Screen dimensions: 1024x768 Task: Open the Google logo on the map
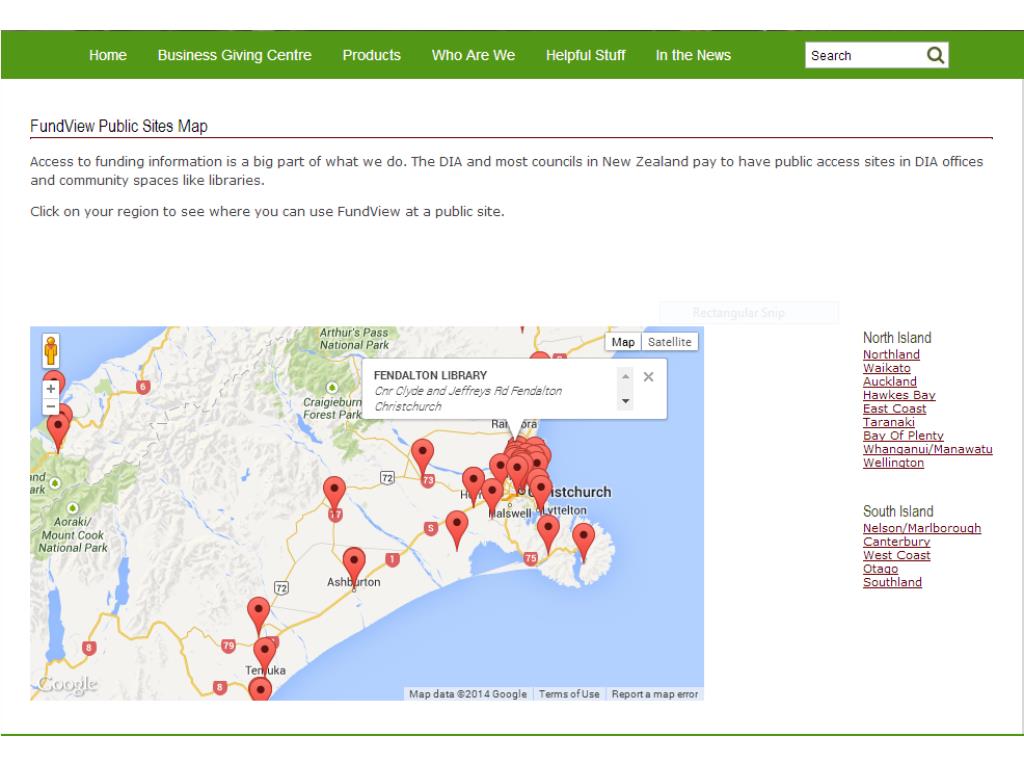tap(67, 684)
